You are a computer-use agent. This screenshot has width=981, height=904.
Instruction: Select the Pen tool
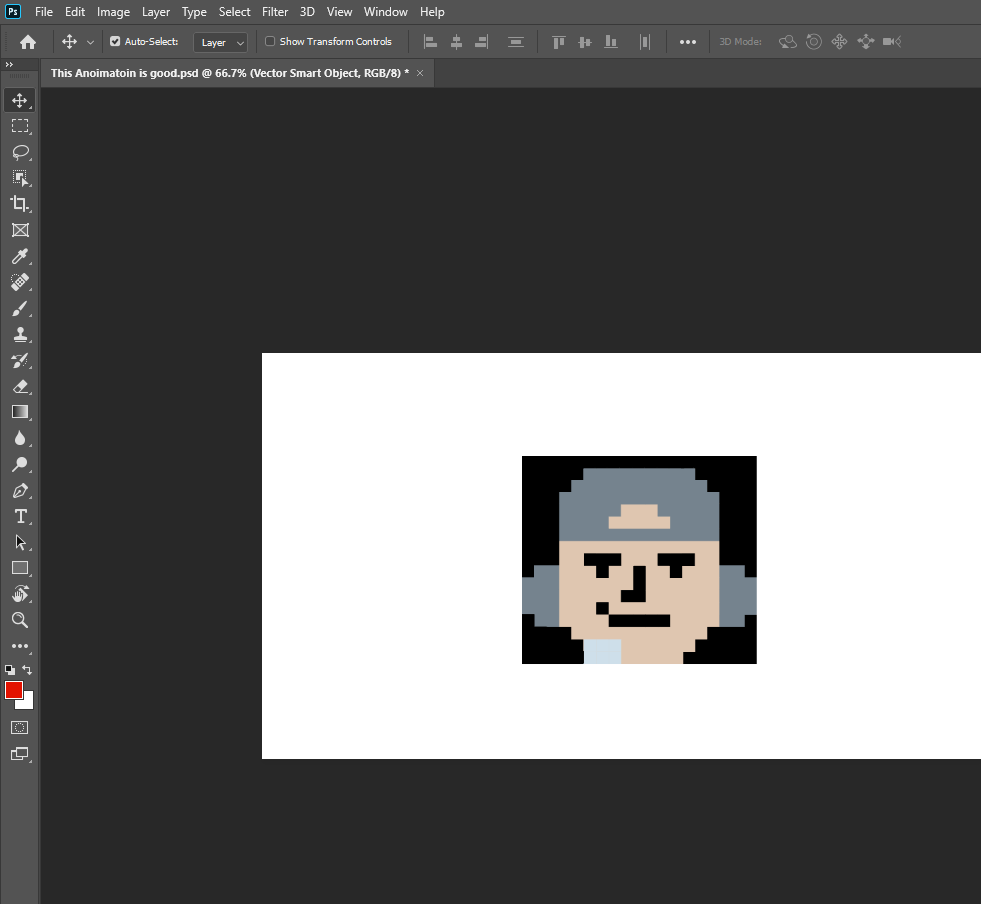click(x=20, y=490)
